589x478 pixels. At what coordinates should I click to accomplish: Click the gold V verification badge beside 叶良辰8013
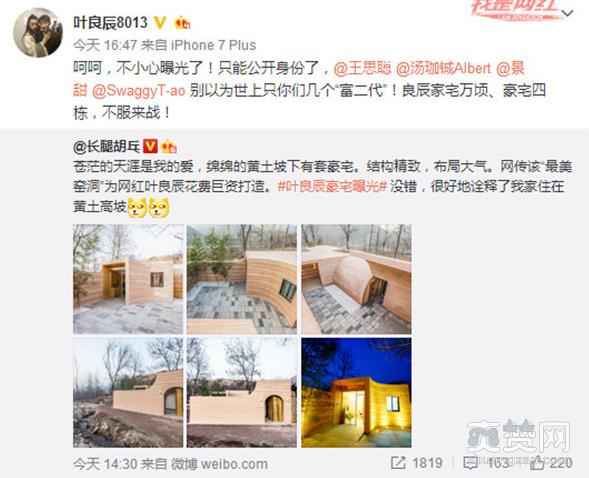(x=160, y=23)
